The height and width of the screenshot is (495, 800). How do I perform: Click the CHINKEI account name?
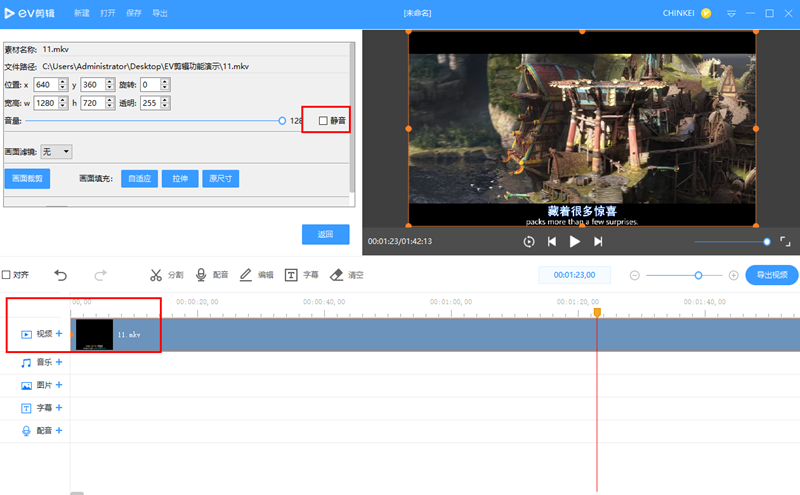point(678,13)
